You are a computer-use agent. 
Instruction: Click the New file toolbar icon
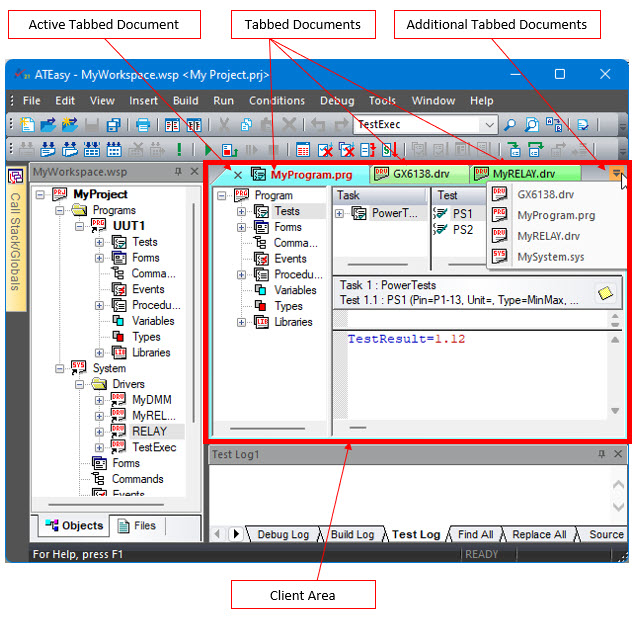[x=28, y=125]
